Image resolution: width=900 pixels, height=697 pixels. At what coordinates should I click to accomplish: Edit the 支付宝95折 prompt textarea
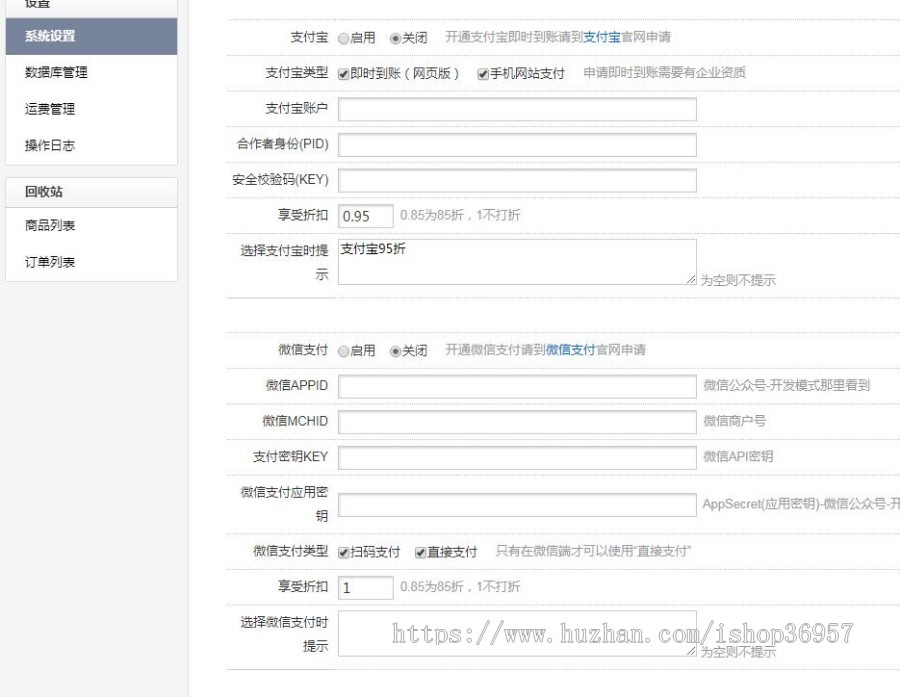(517, 262)
